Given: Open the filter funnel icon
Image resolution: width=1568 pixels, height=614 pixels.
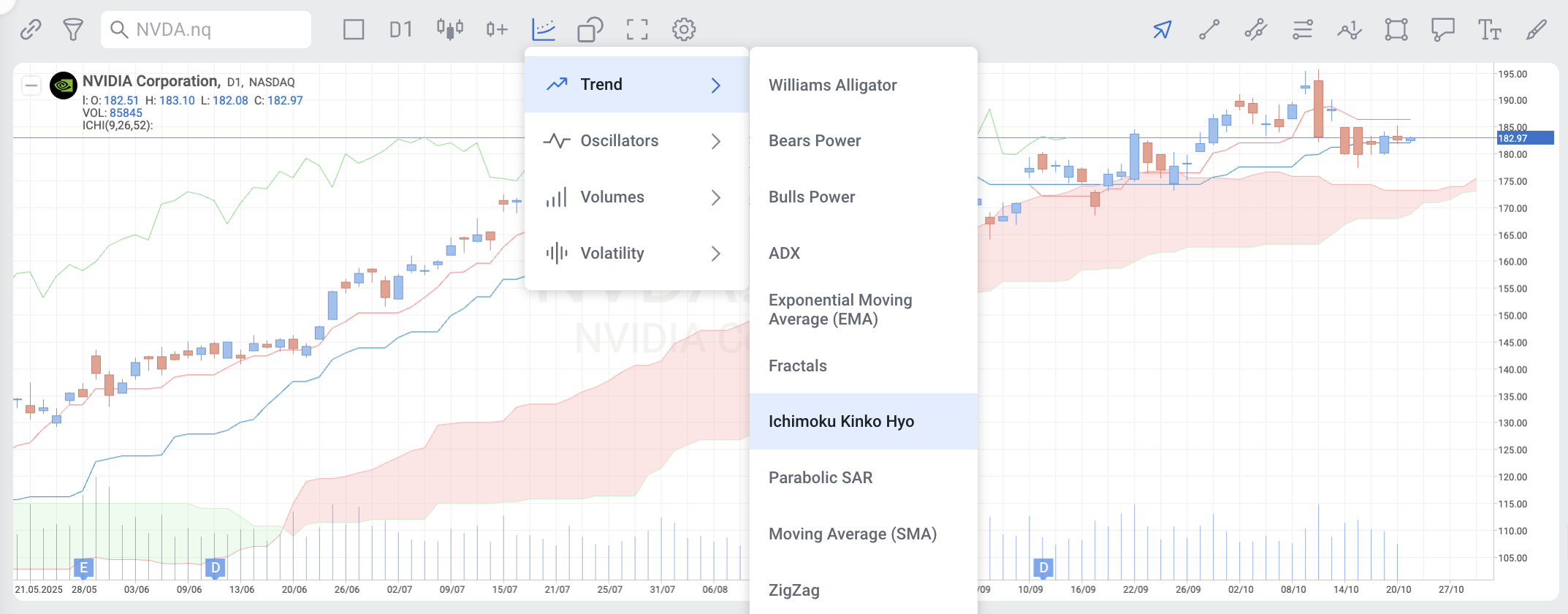Looking at the screenshot, I should [x=72, y=30].
